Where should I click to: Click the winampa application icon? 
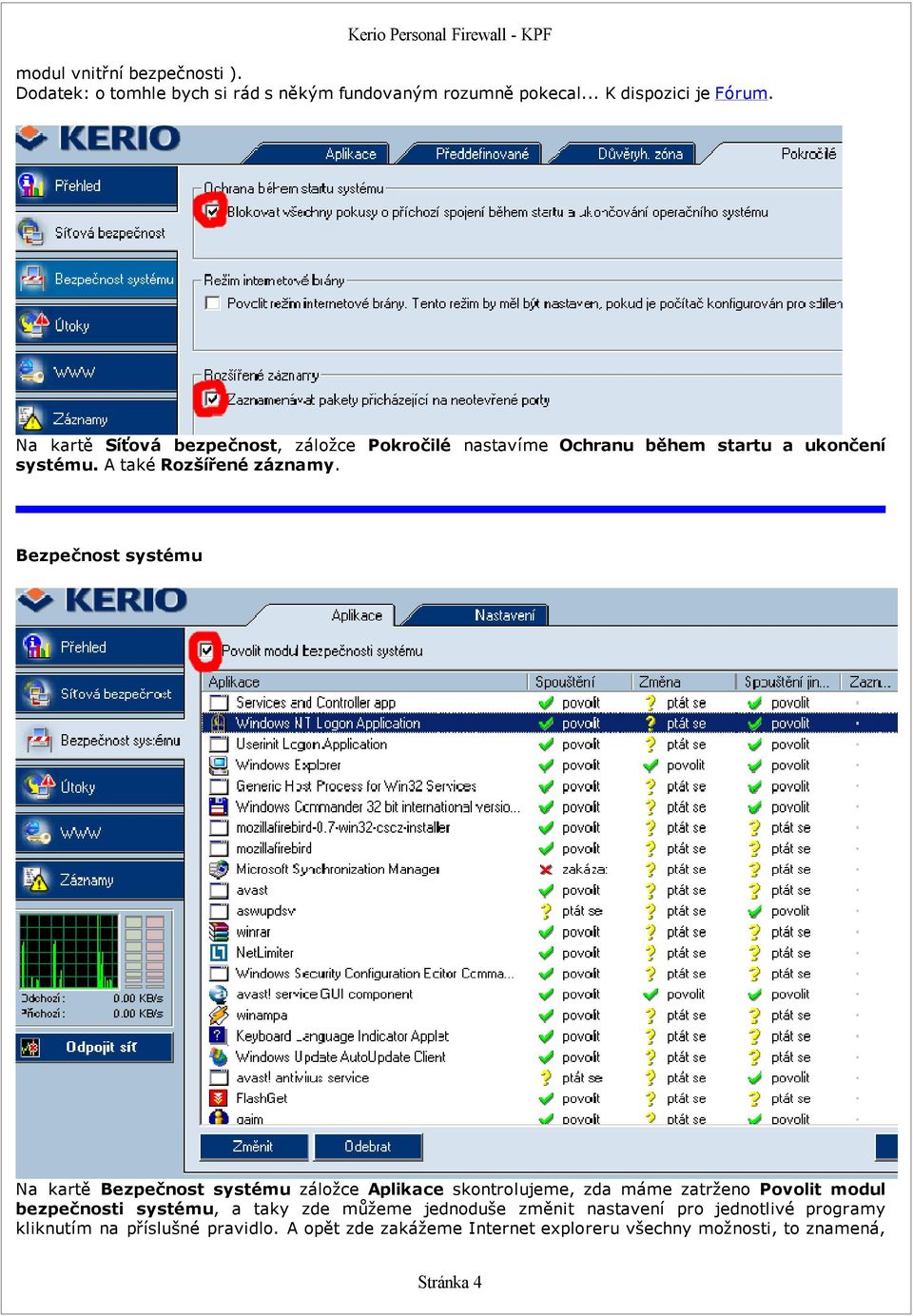pyautogui.click(x=220, y=1015)
